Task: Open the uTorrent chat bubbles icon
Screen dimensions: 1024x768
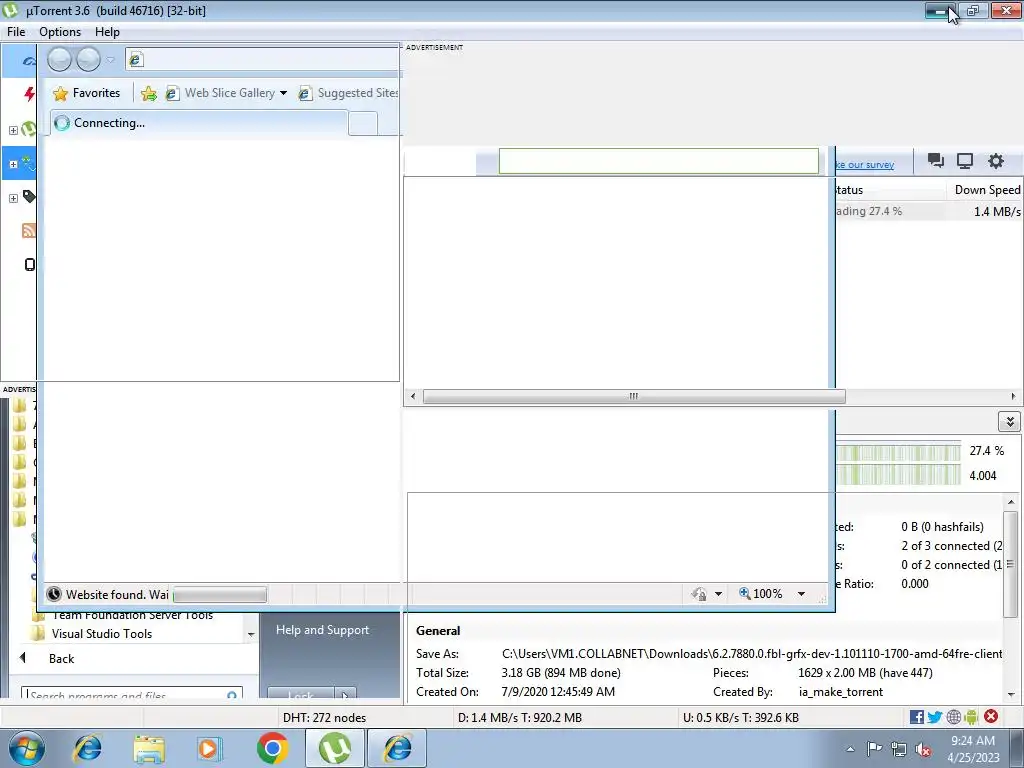Action: click(x=935, y=161)
